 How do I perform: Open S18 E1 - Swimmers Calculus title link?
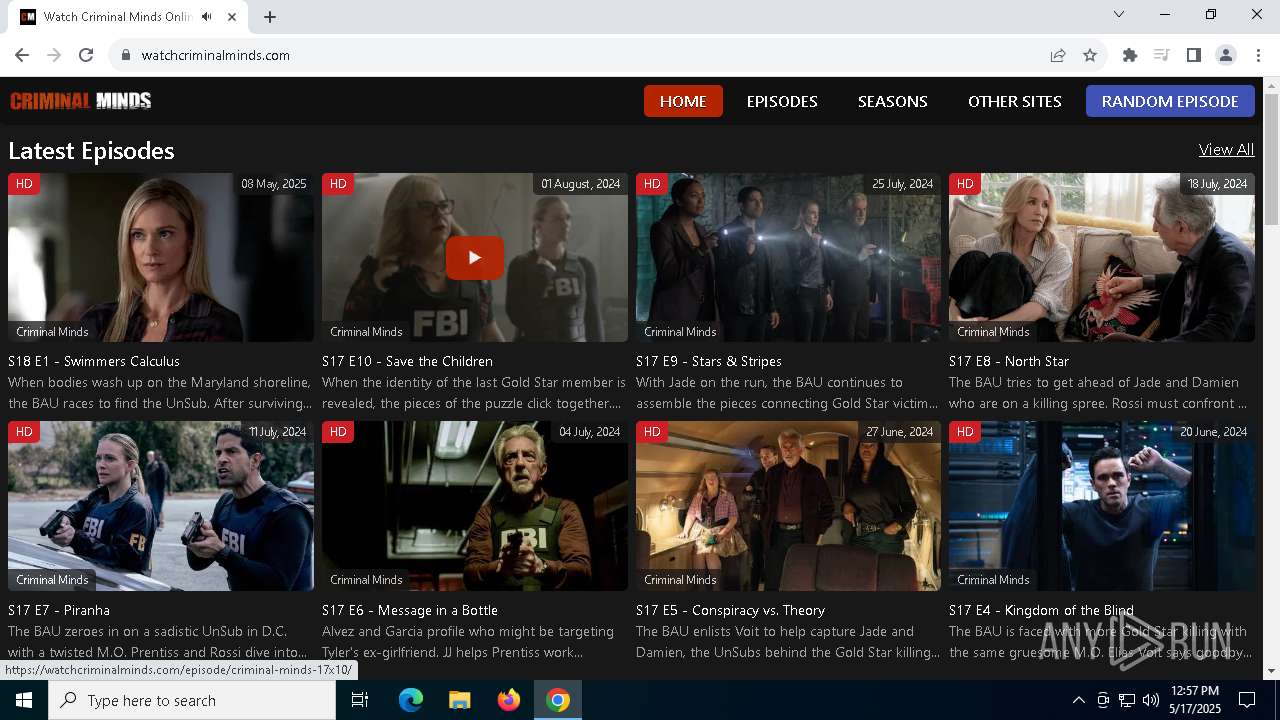94,361
